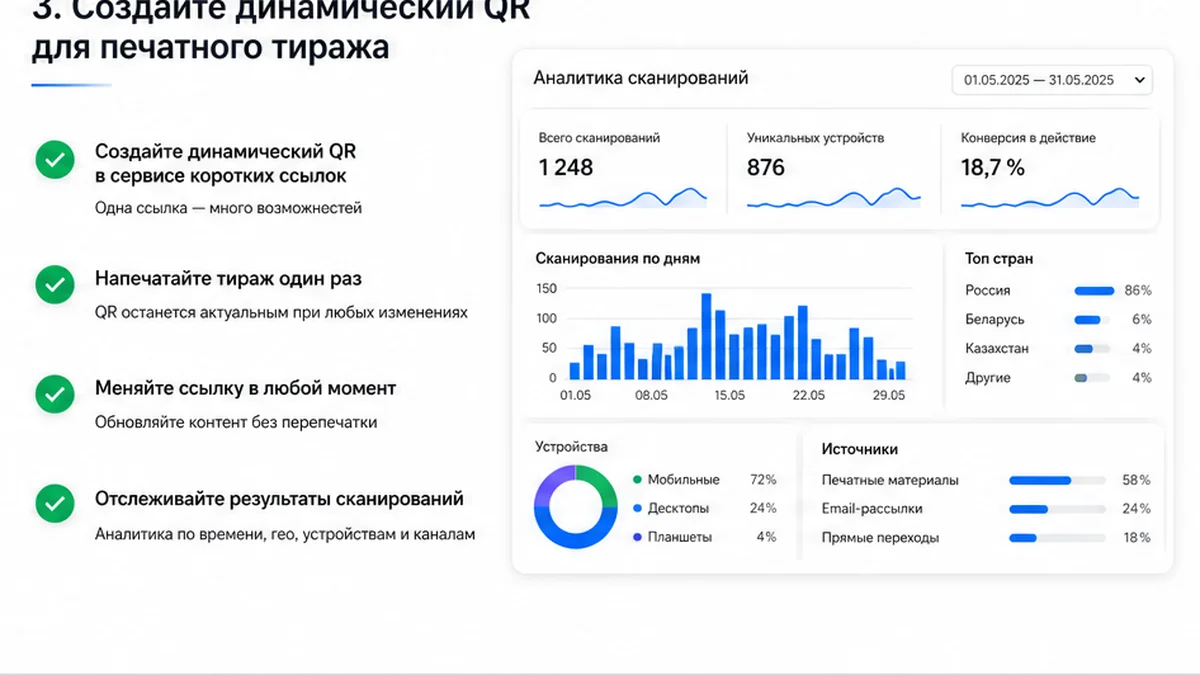Click the "Всего сканирований" sparkline chart

click(x=623, y=198)
